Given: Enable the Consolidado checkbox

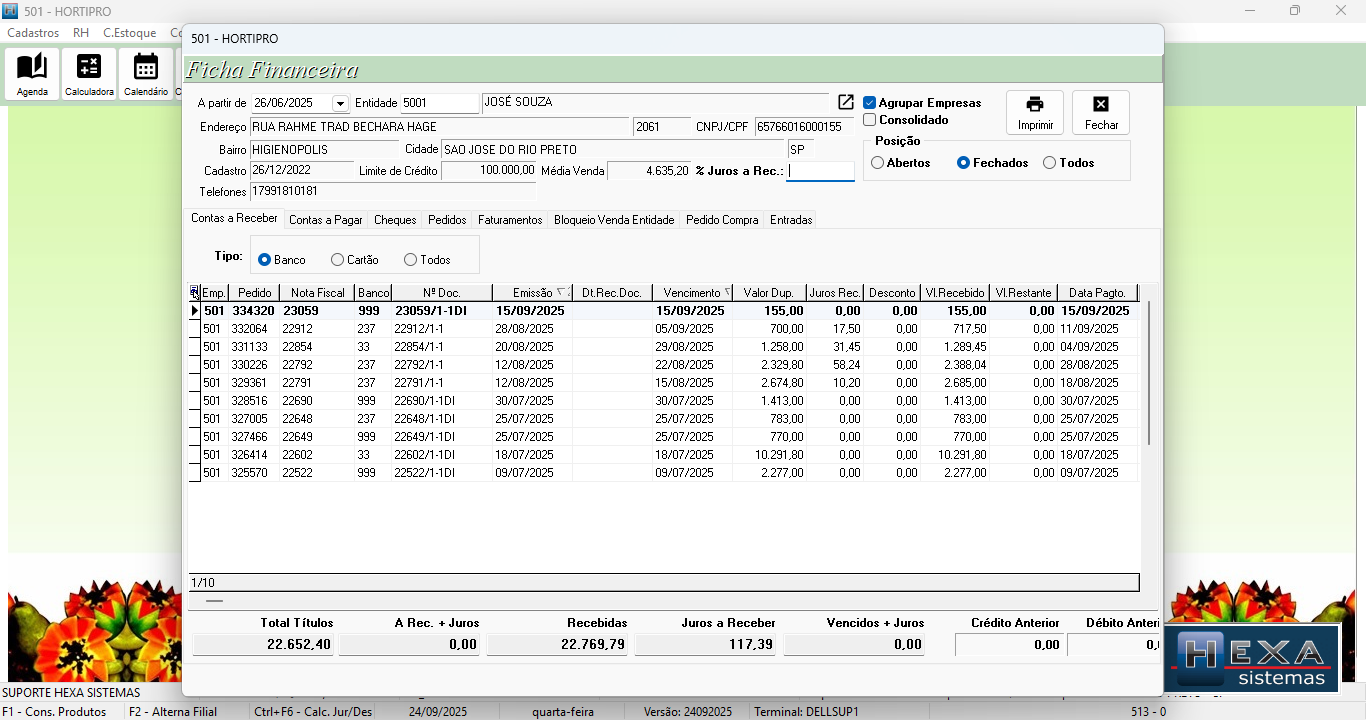Looking at the screenshot, I should click(870, 120).
